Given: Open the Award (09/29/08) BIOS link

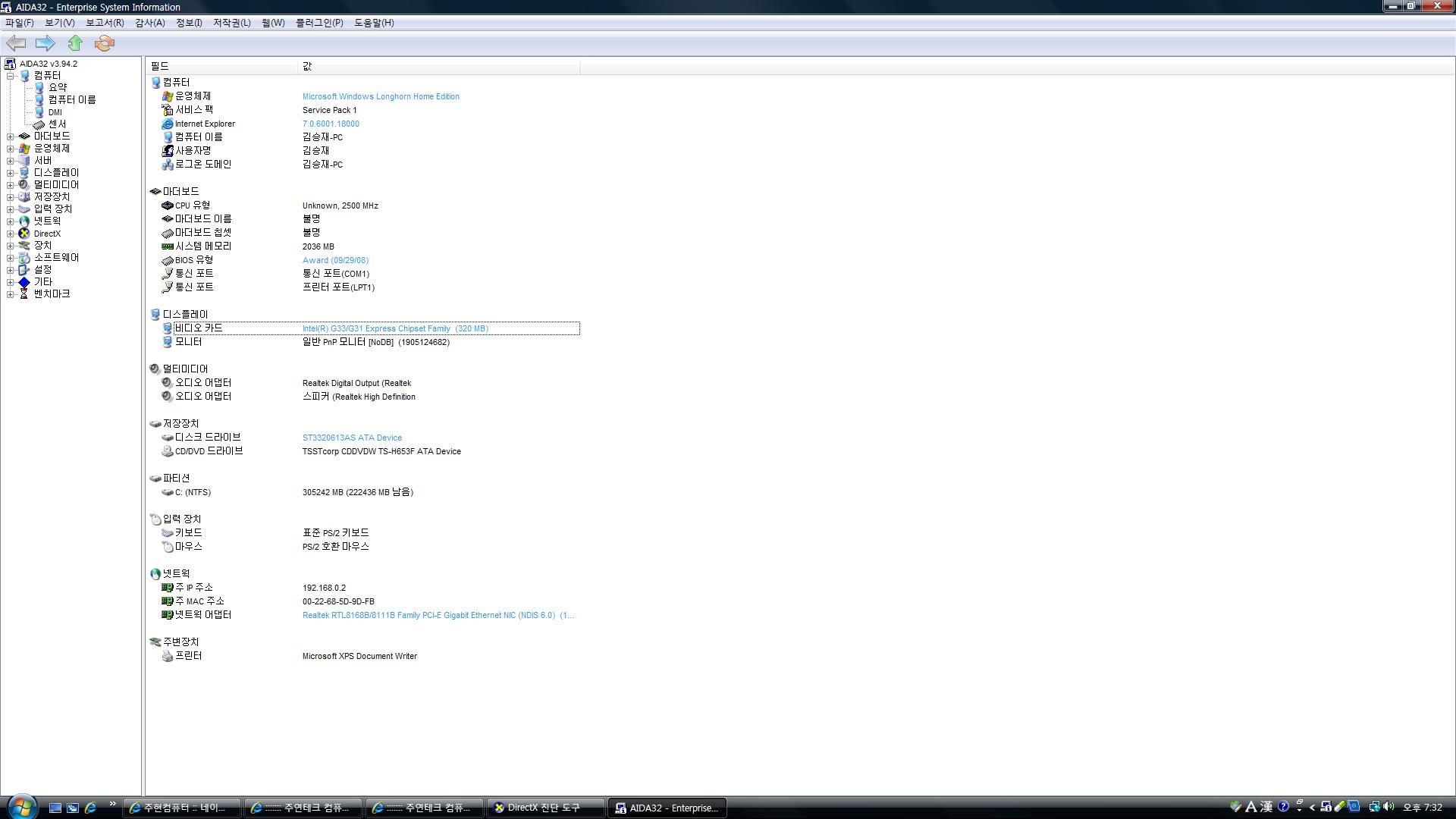Looking at the screenshot, I should [335, 260].
